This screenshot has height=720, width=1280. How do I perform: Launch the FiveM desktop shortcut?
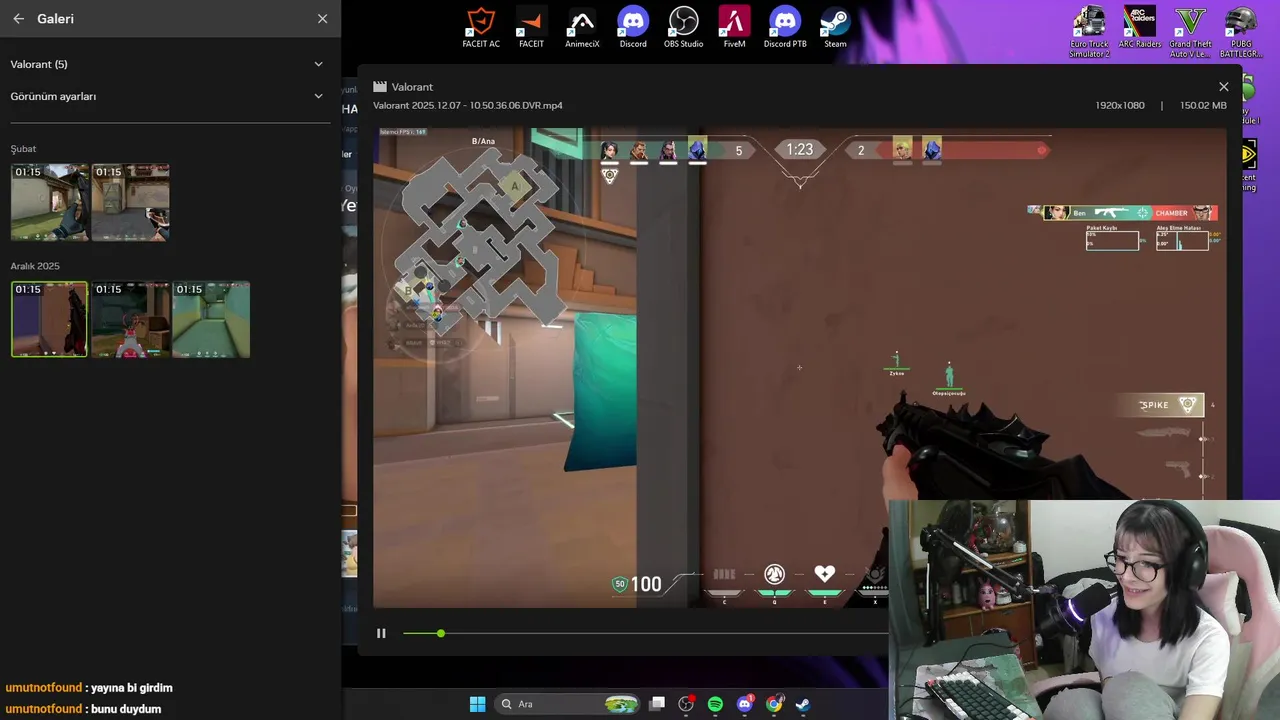click(x=734, y=27)
